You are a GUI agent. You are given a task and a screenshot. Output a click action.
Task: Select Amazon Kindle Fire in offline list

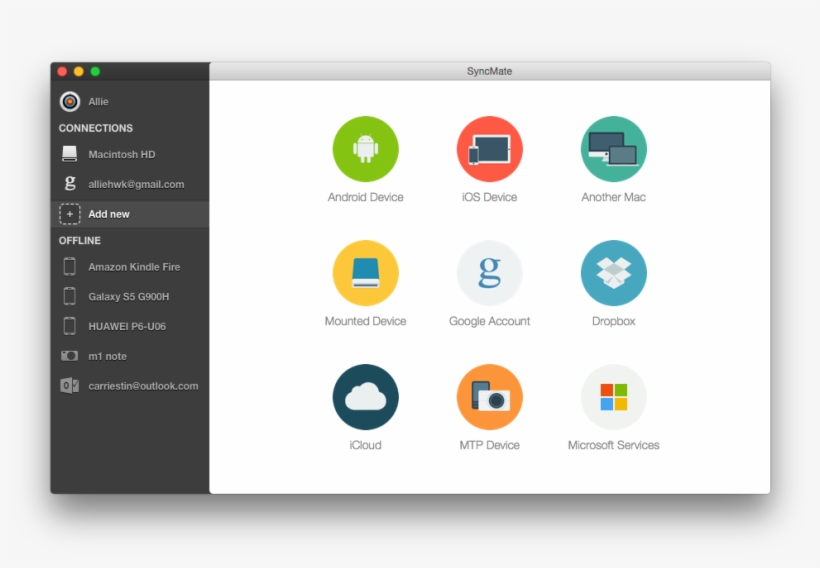pyautogui.click(x=130, y=267)
